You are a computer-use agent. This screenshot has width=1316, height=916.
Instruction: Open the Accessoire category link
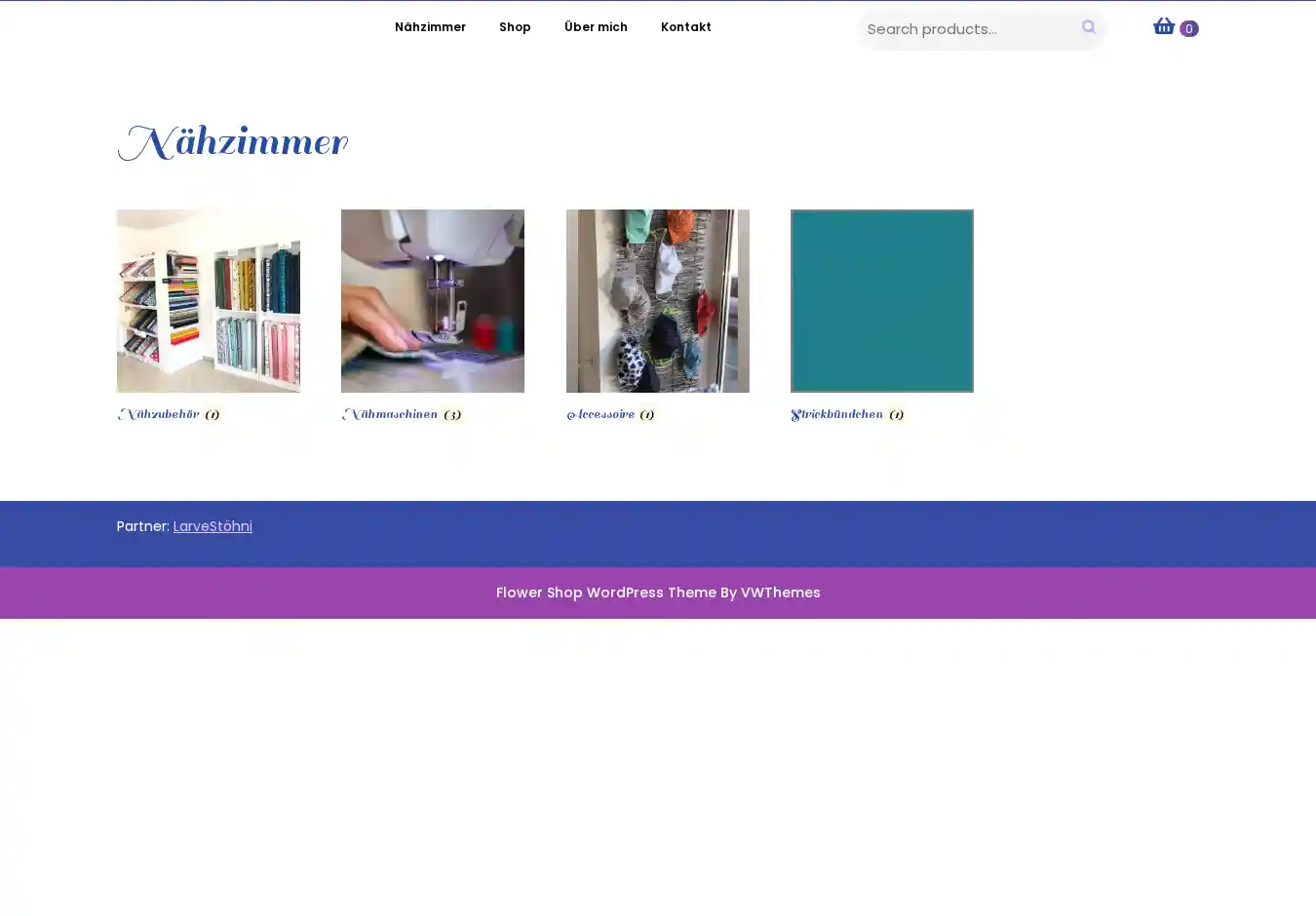click(601, 415)
